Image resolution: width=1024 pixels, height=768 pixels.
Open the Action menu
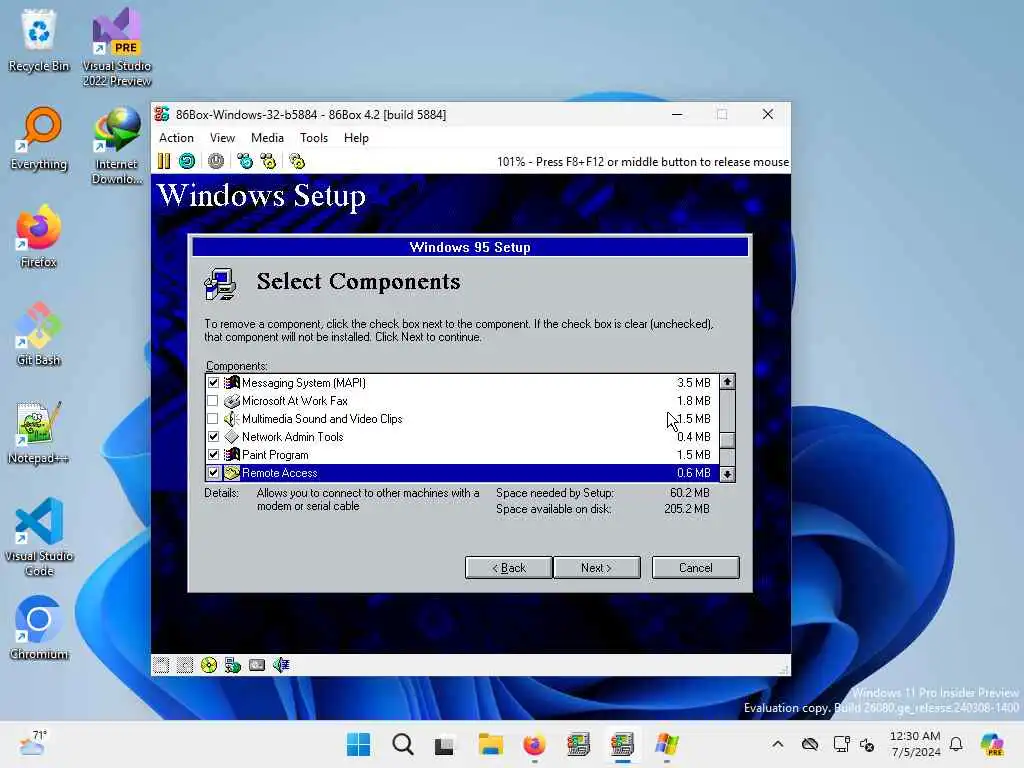tap(176, 138)
